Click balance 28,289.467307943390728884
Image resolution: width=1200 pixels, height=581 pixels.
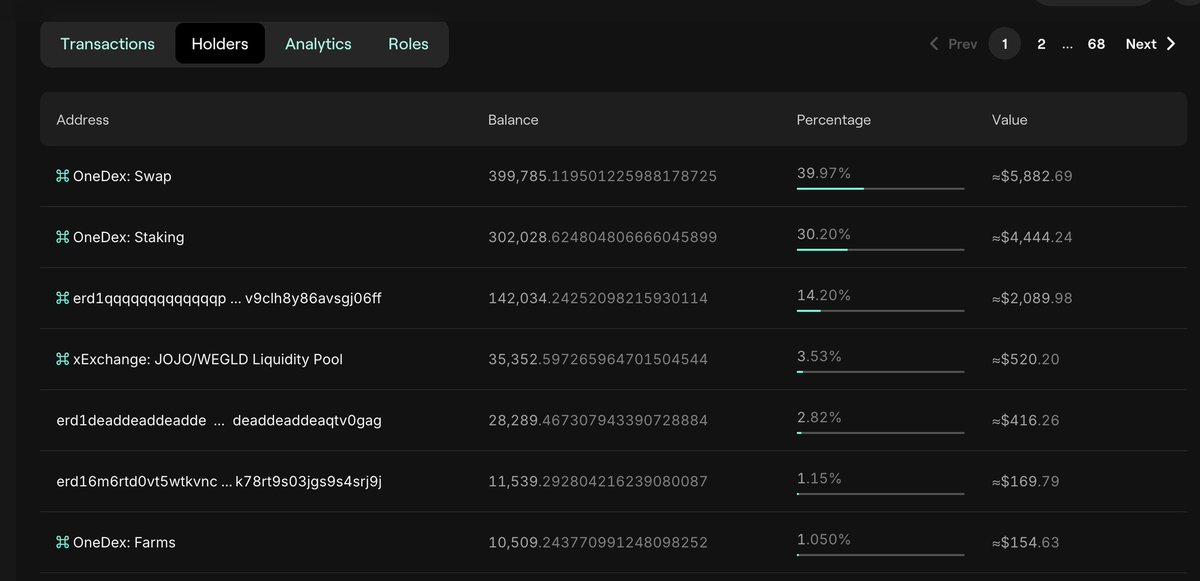click(598, 420)
